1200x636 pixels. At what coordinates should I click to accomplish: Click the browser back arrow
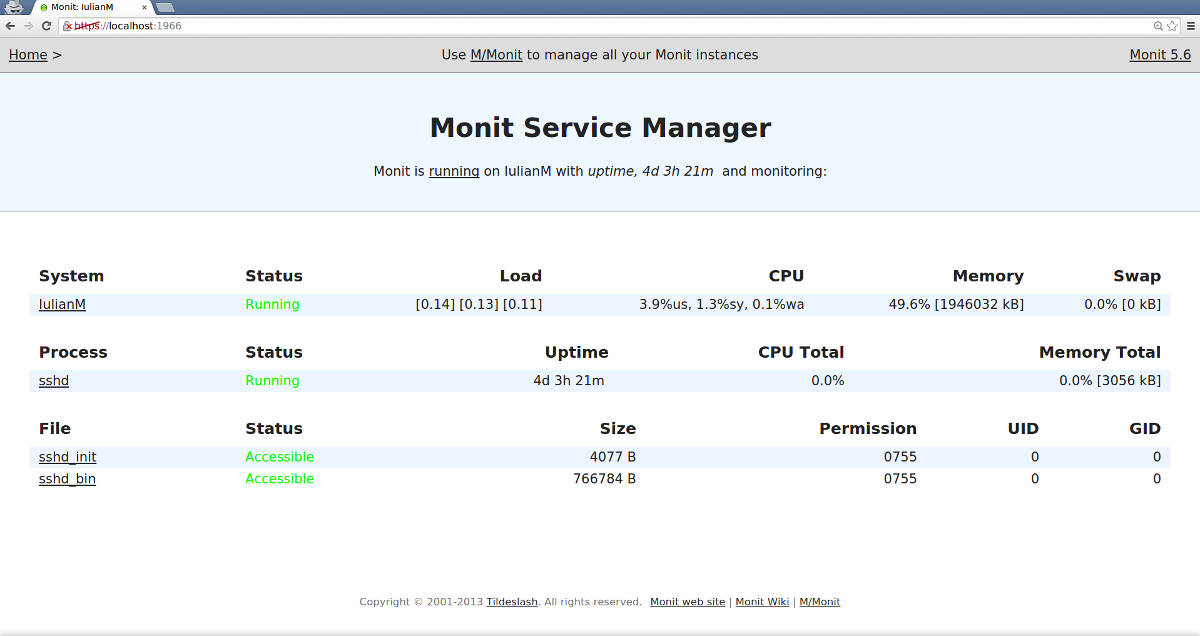(x=10, y=26)
